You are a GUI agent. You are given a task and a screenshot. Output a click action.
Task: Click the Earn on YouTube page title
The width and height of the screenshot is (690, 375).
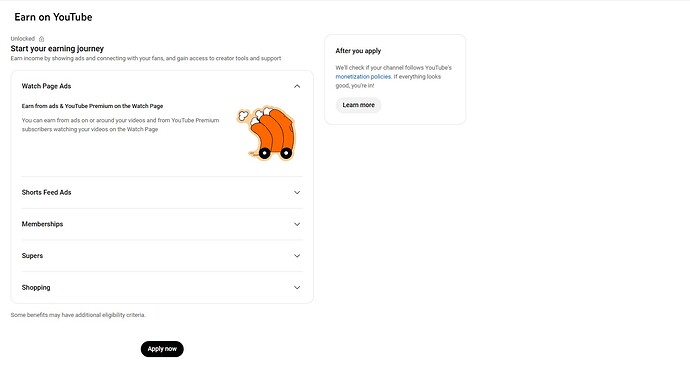pyautogui.click(x=53, y=17)
